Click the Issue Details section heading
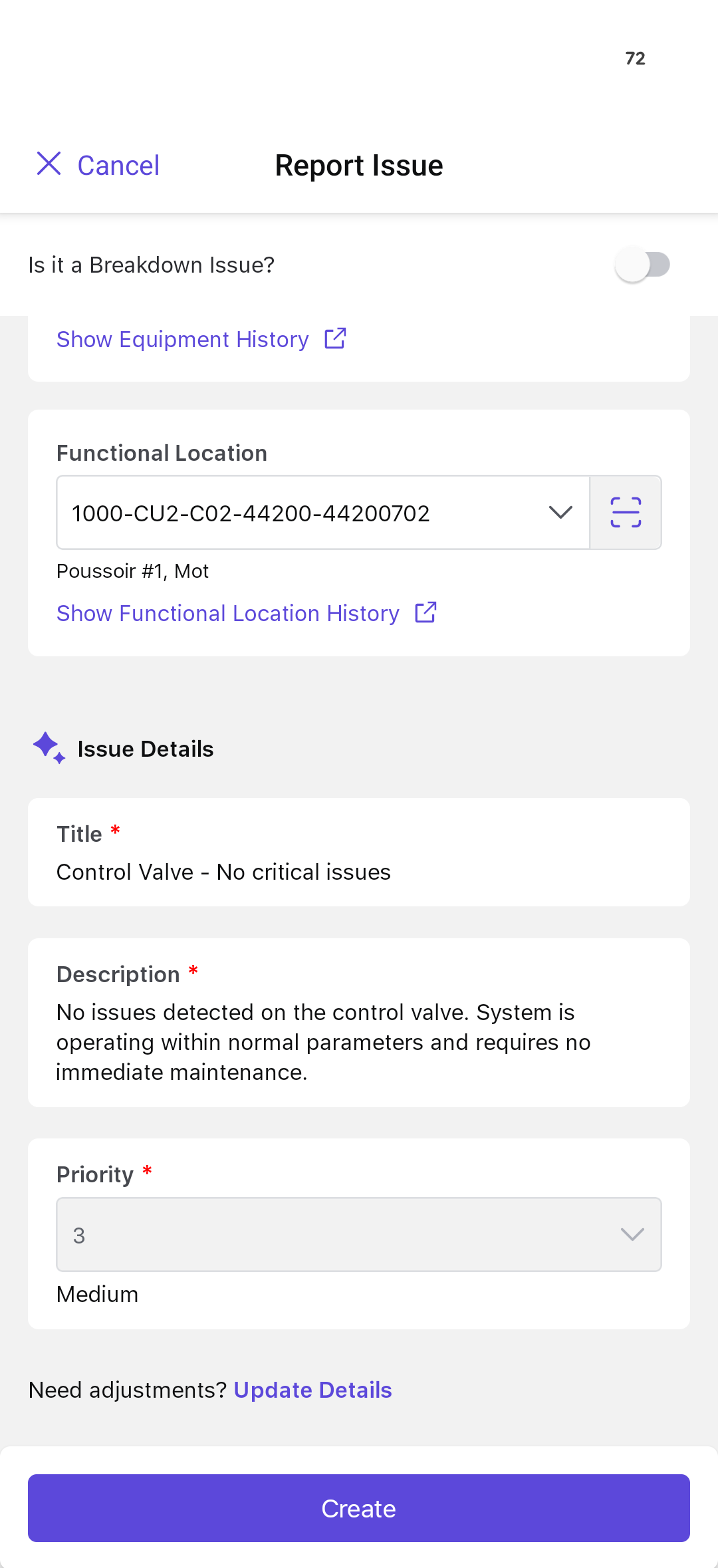 pos(146,749)
